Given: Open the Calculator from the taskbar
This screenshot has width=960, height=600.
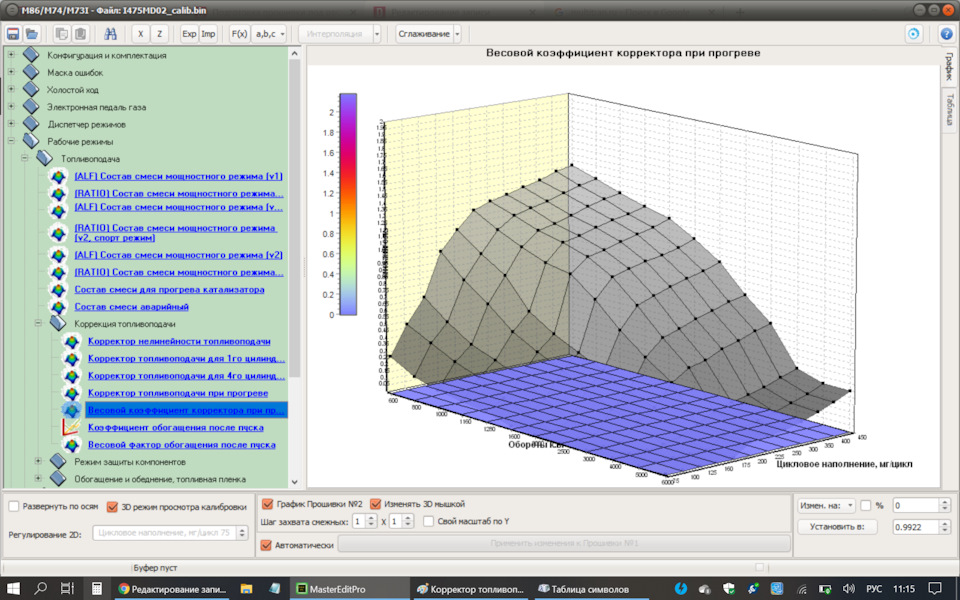Looking at the screenshot, I should (x=97, y=588).
